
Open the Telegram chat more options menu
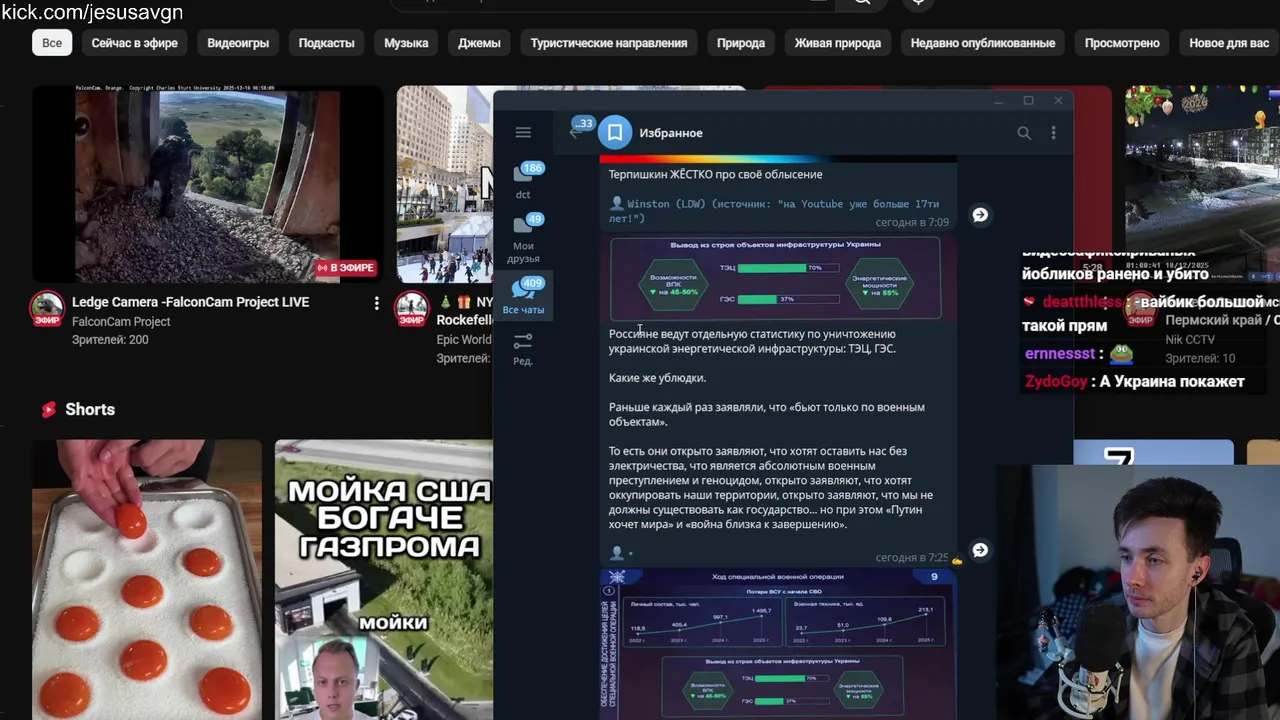(1053, 132)
